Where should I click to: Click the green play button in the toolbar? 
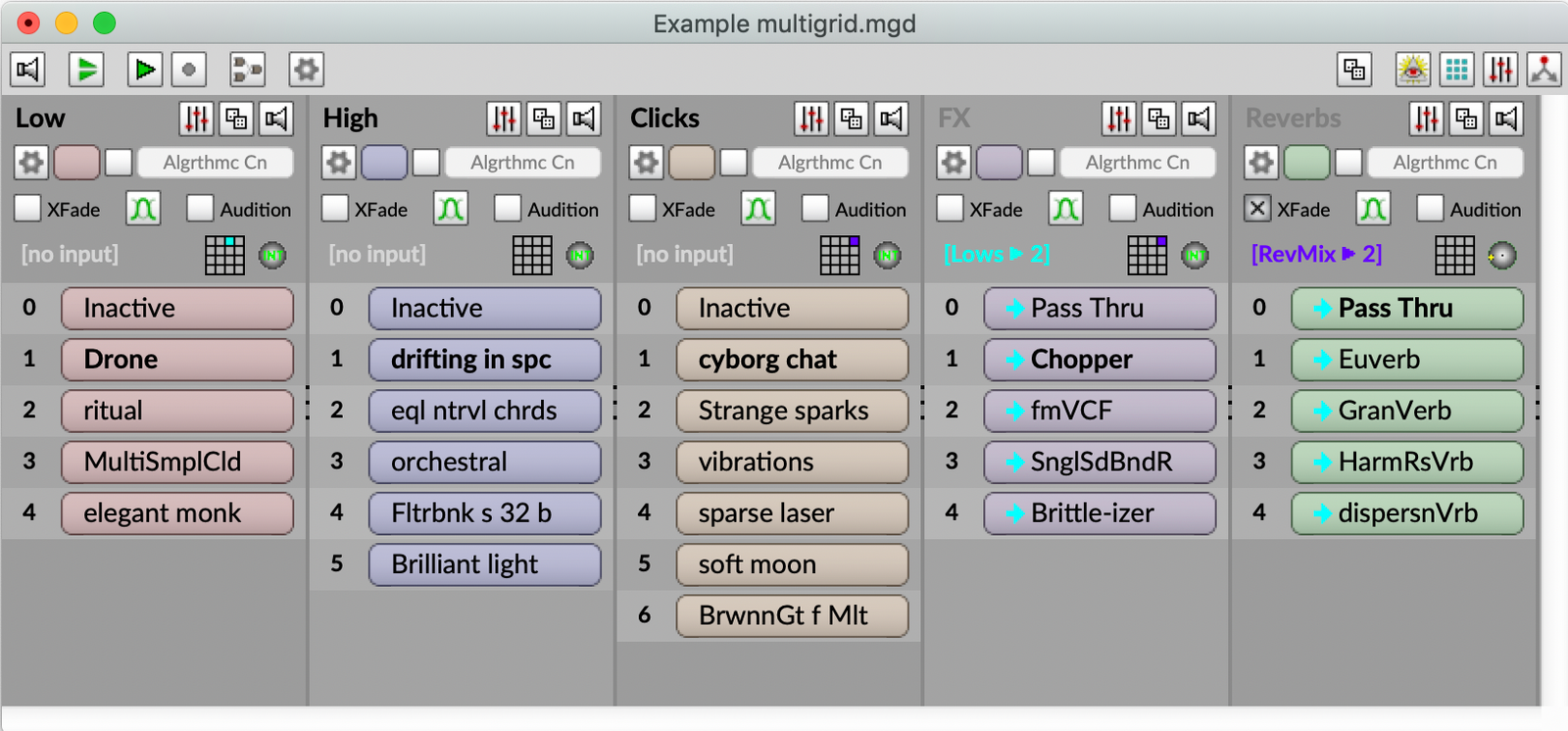pos(86,70)
